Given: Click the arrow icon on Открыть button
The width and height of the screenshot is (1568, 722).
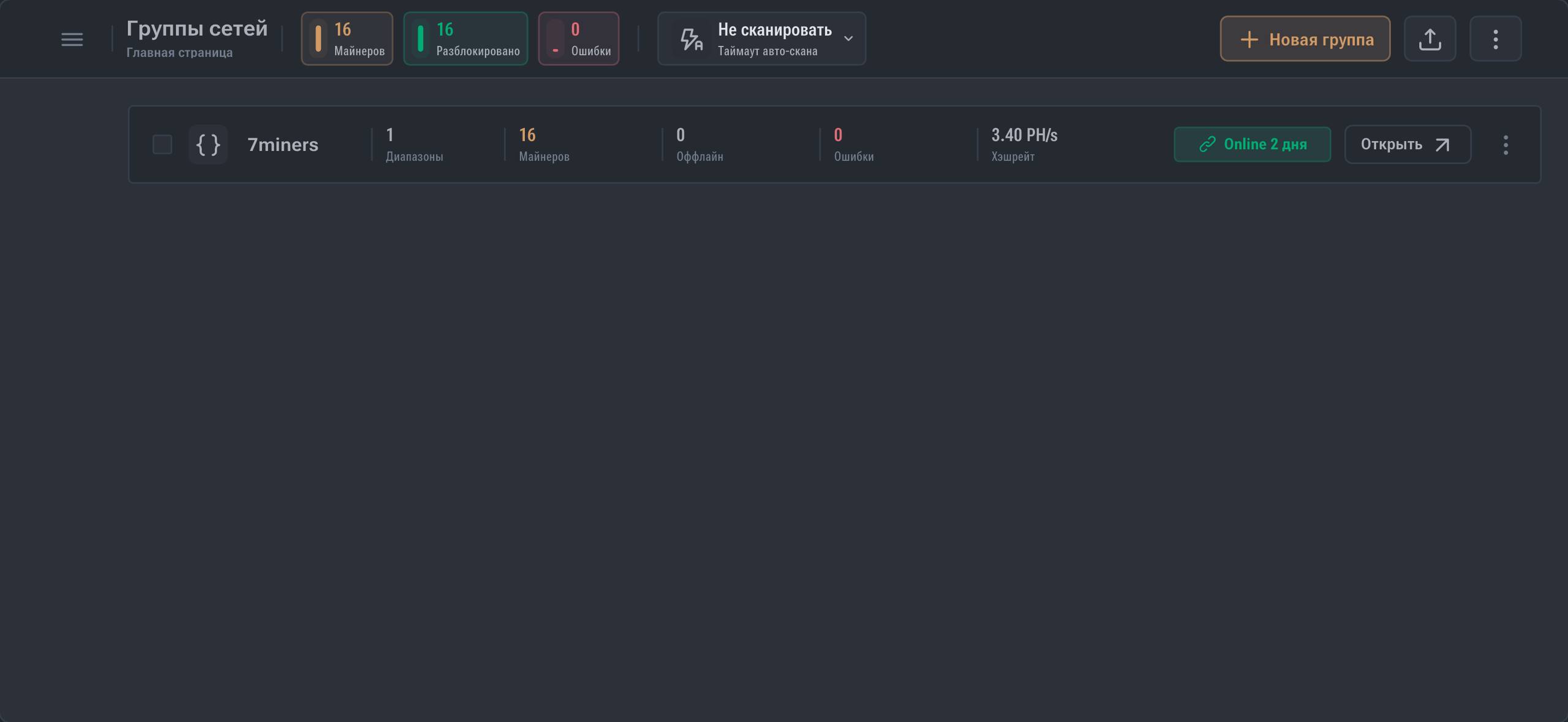Looking at the screenshot, I should 1442,145.
